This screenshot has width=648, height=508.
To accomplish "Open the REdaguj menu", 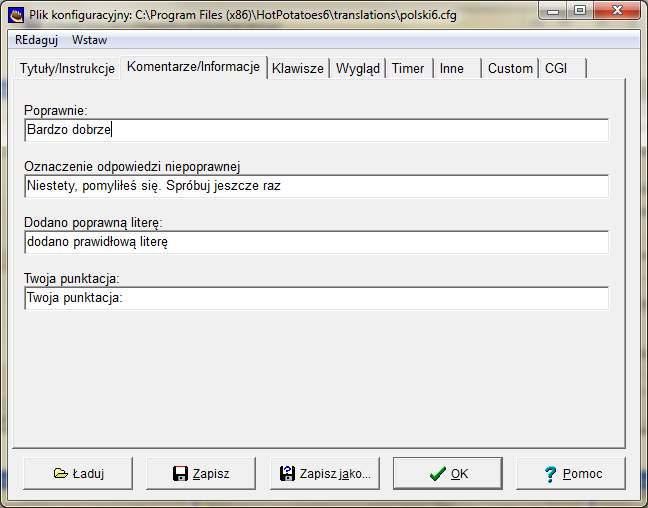I will click(x=36, y=40).
